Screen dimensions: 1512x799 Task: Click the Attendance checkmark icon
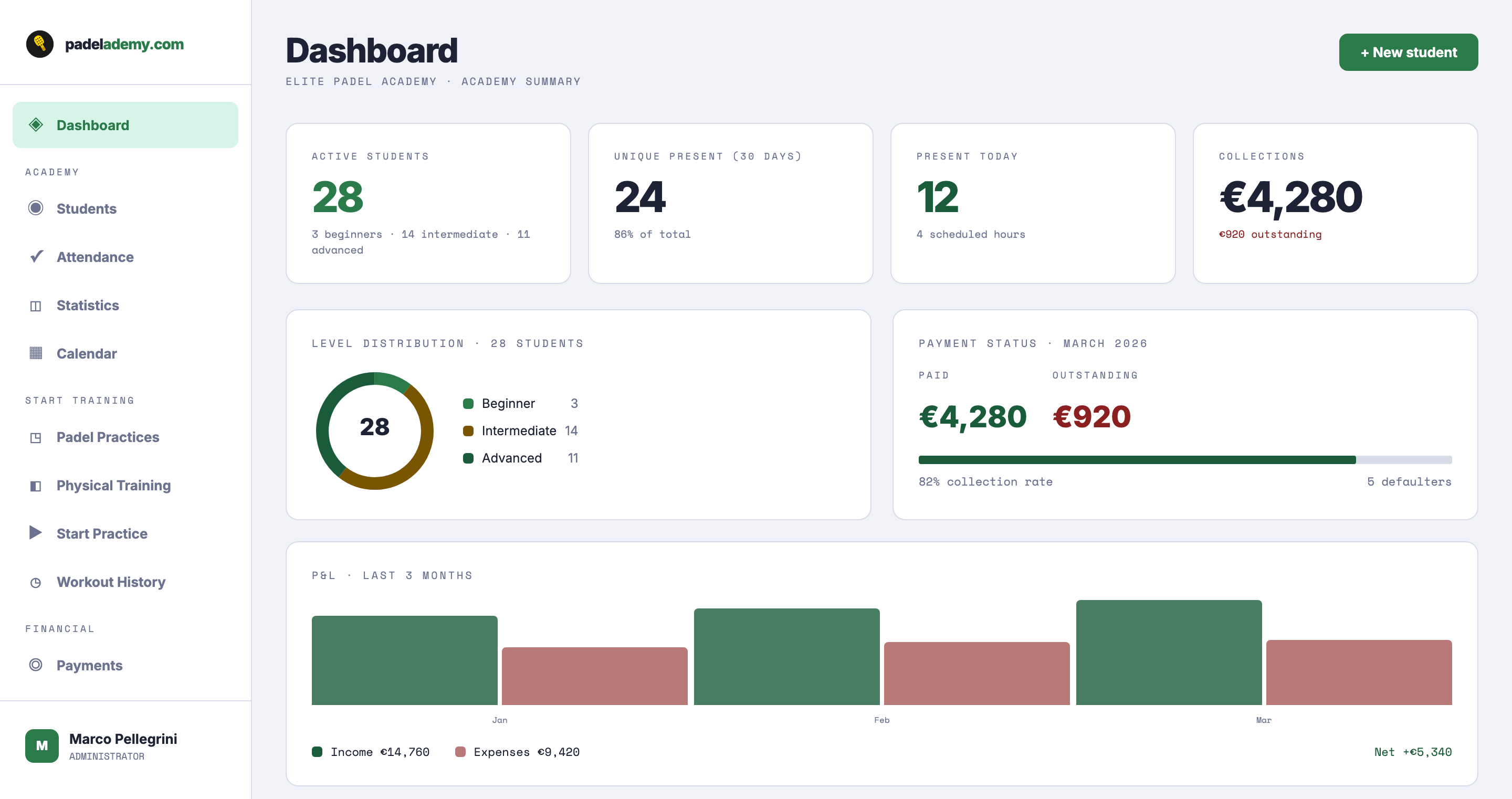(36, 257)
